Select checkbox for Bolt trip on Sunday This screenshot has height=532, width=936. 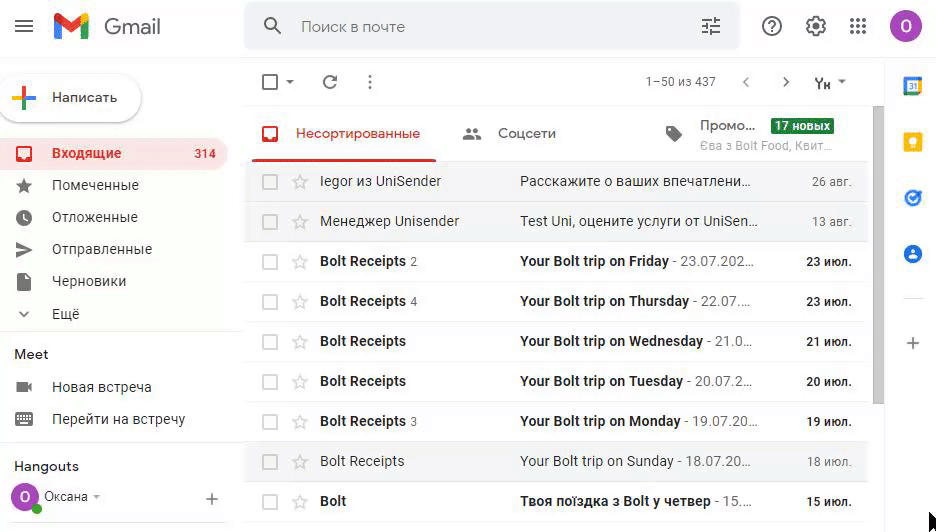(x=270, y=462)
